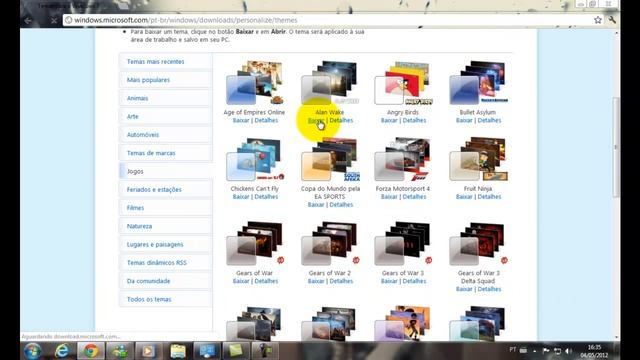Bookmark this page with the star icon
The image size is (640, 360).
pos(598,20)
